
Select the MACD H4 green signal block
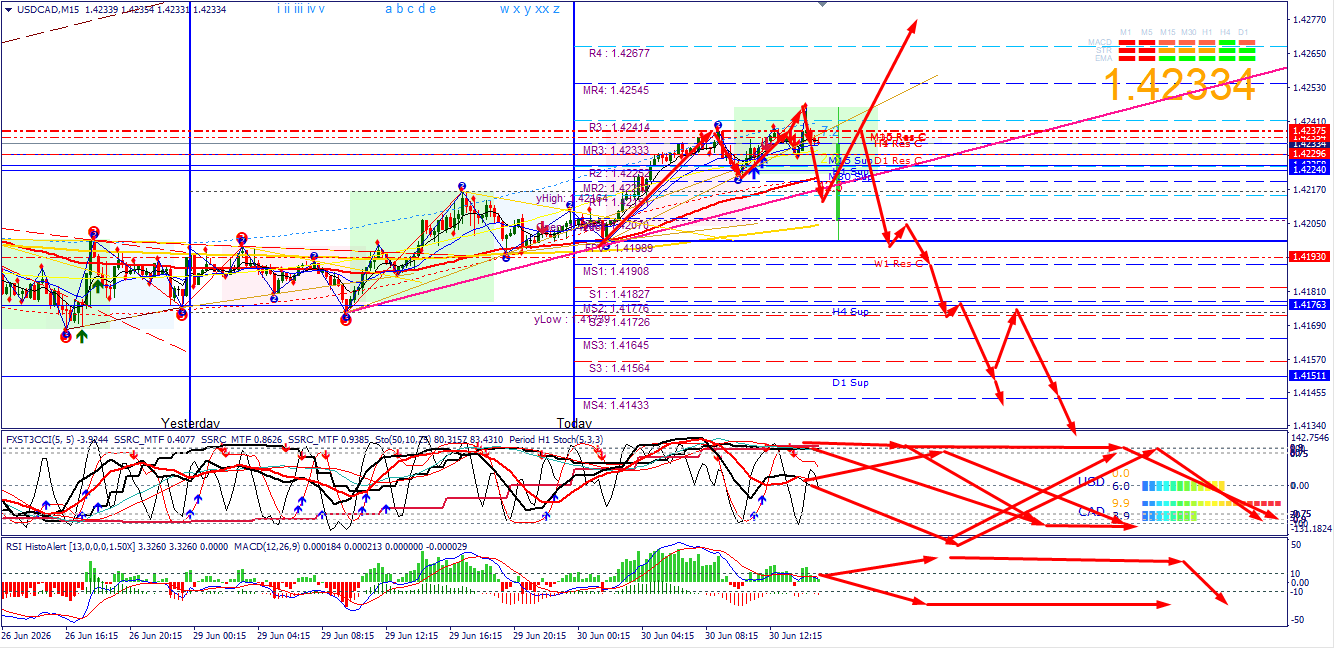(x=1227, y=43)
